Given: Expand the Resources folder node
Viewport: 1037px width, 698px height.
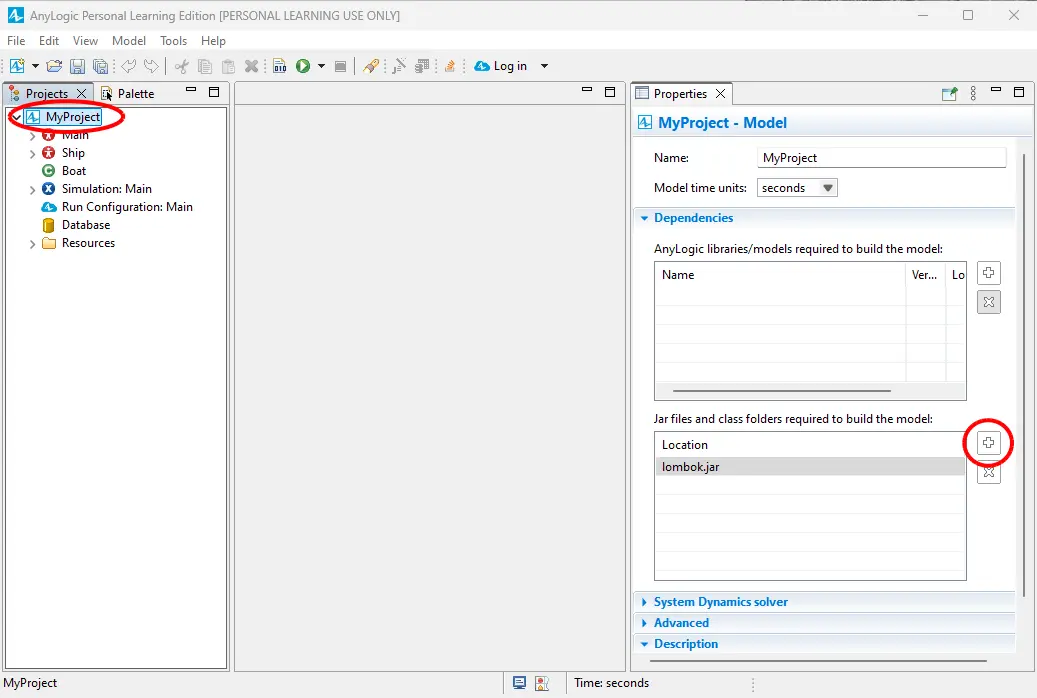Looking at the screenshot, I should [x=32, y=244].
